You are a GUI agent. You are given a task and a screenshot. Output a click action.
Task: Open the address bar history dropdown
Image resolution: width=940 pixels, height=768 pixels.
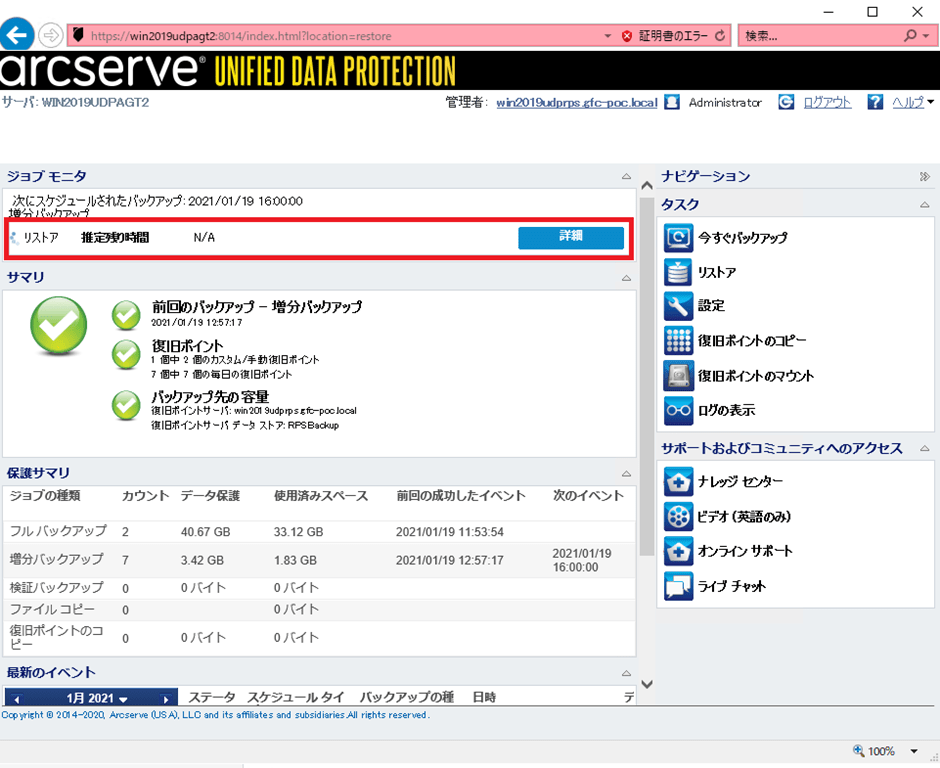click(608, 36)
